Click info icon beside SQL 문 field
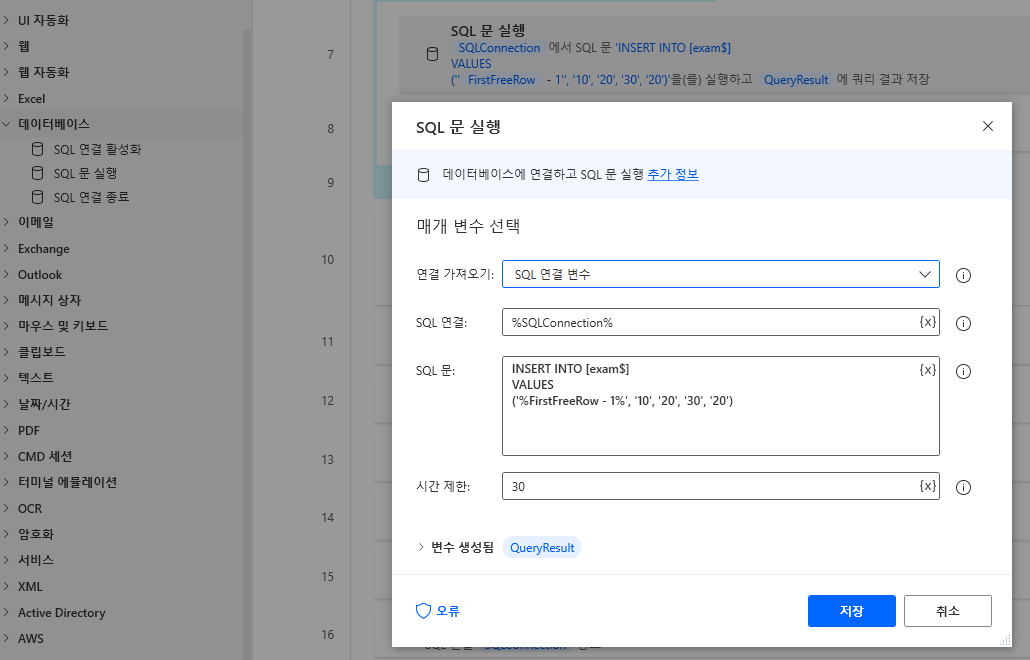This screenshot has height=660, width=1030. 963,371
